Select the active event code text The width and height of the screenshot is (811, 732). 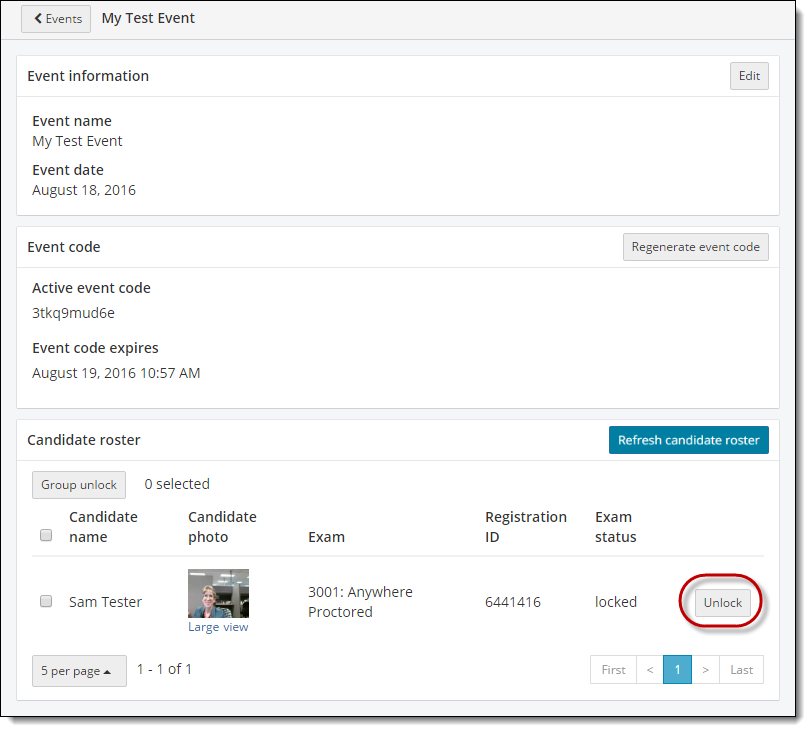click(x=73, y=313)
